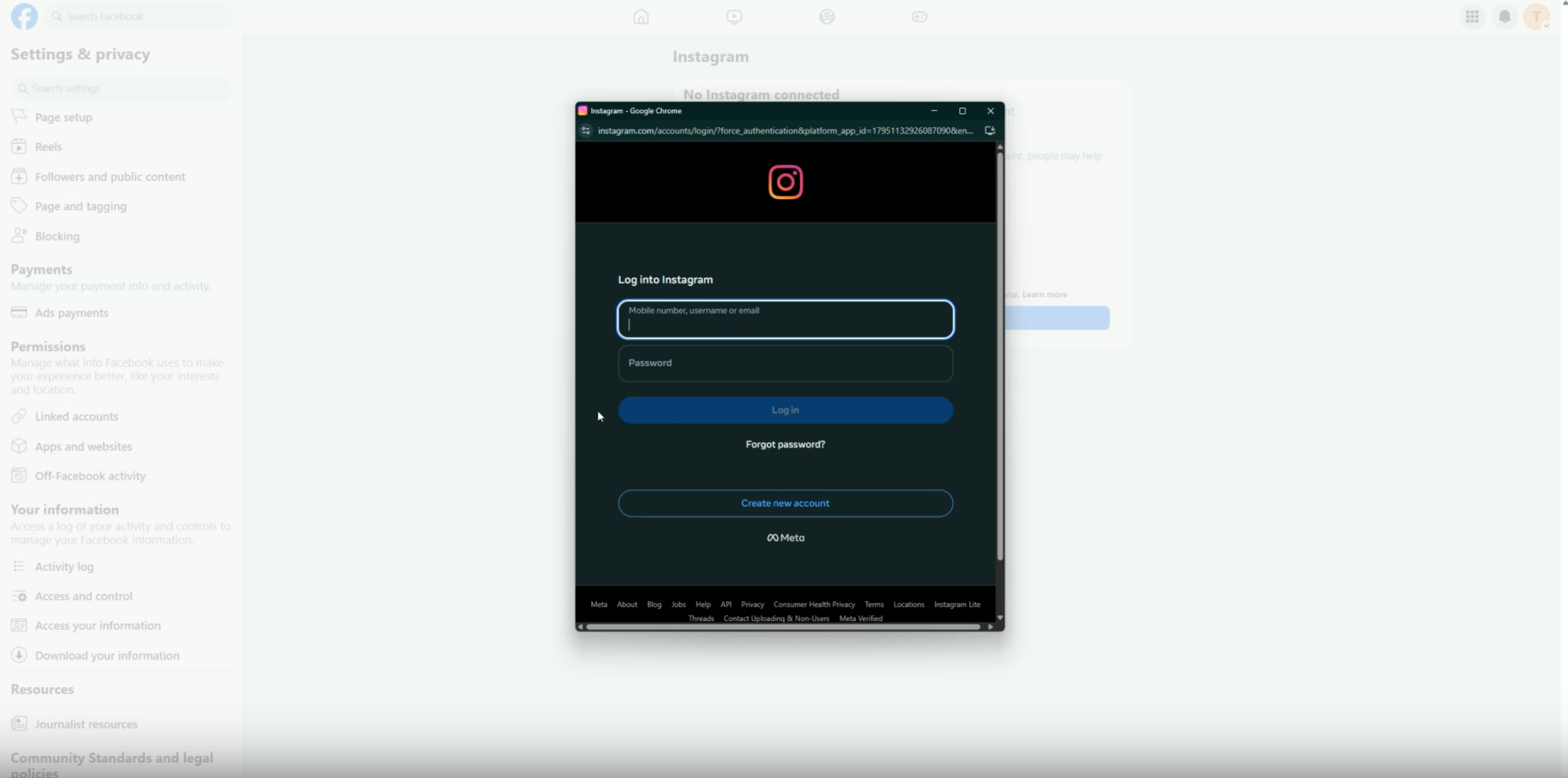Click the site info icon in address bar
The height and width of the screenshot is (778, 1568).
tap(586, 131)
